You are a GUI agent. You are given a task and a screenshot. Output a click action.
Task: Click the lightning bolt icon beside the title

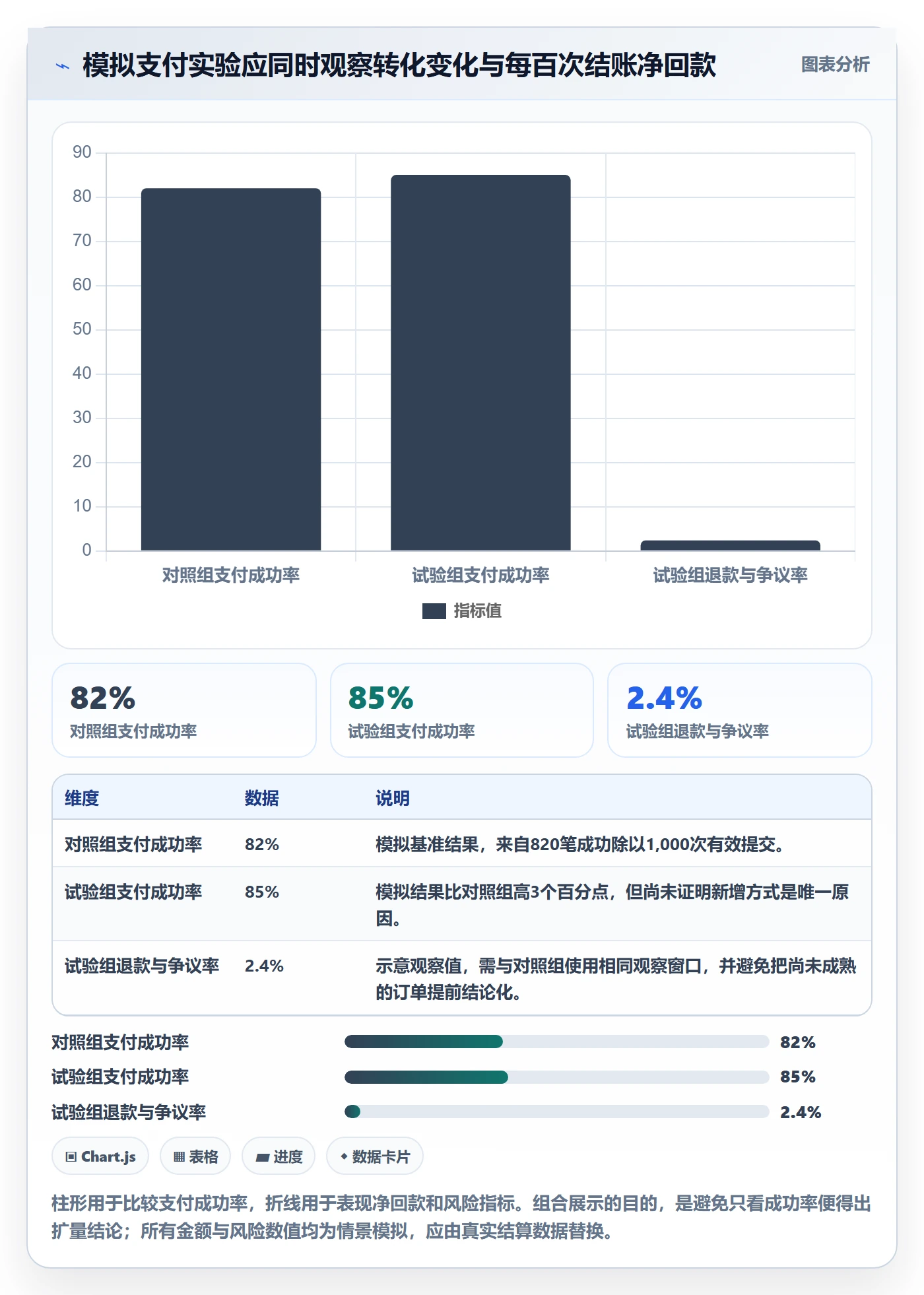(x=63, y=65)
